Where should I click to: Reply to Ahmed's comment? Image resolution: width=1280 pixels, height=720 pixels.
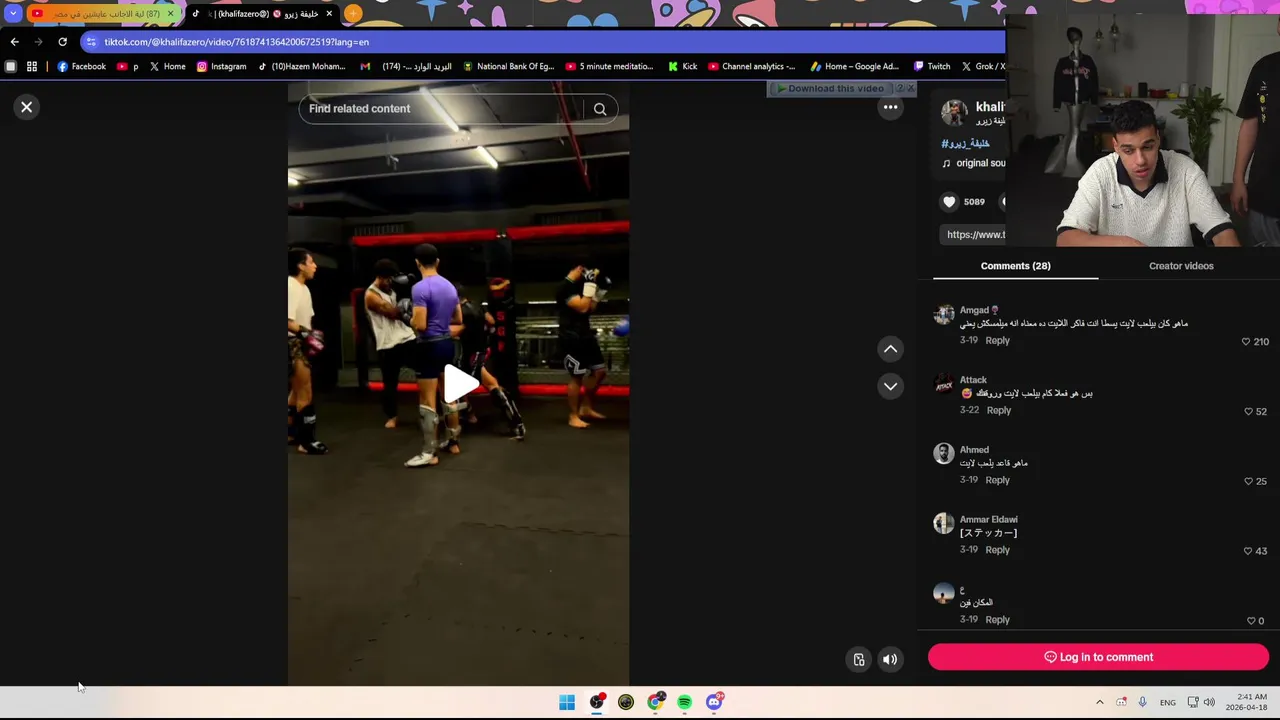click(x=997, y=481)
